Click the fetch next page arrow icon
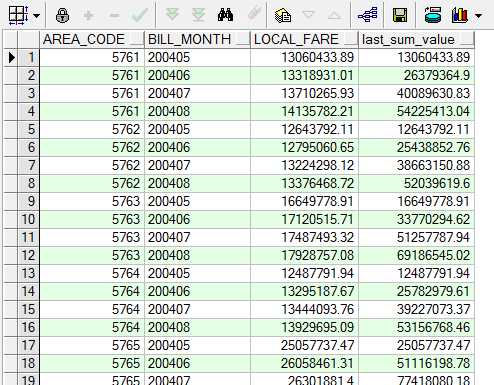The width and height of the screenshot is (494, 385). [x=172, y=15]
